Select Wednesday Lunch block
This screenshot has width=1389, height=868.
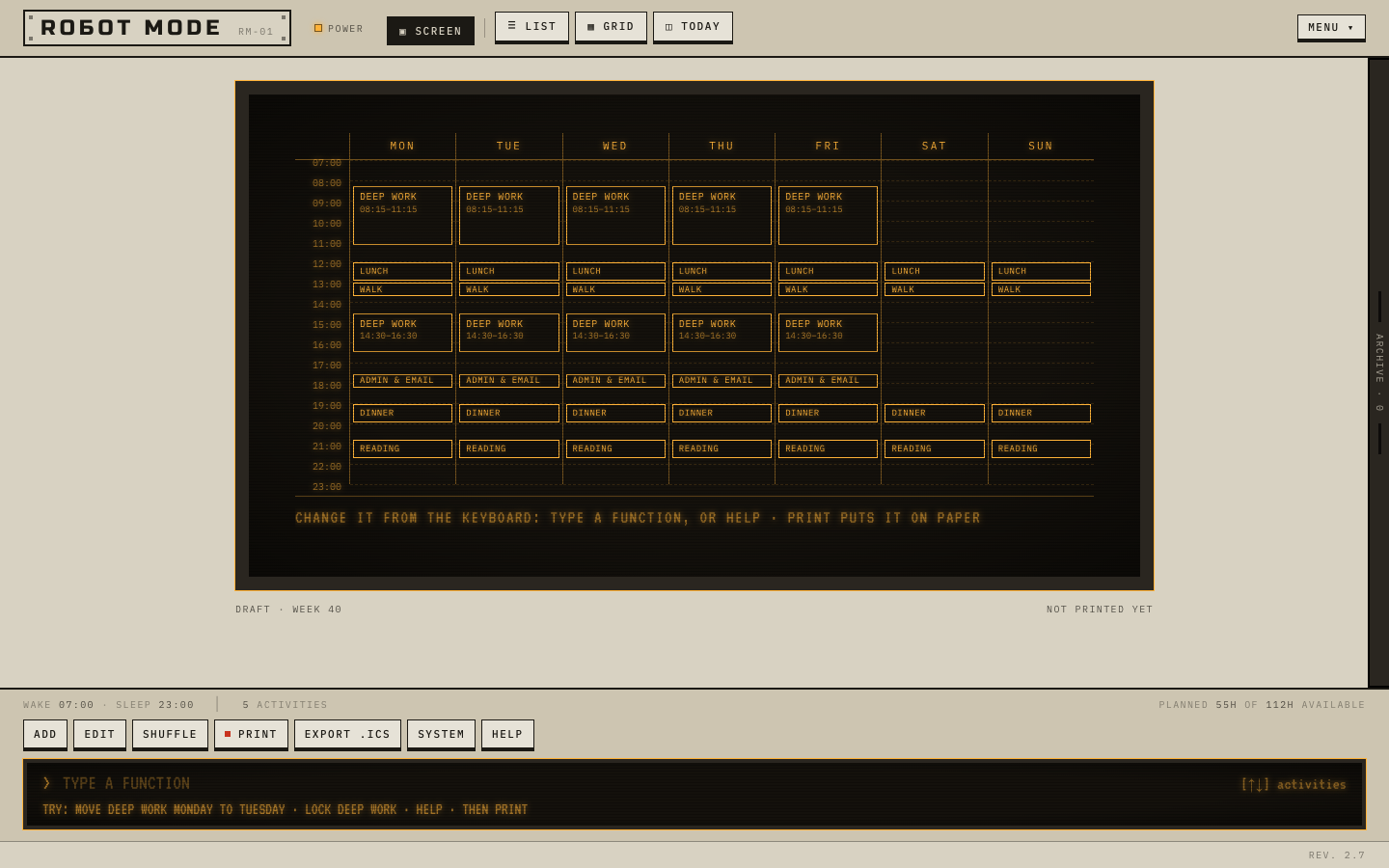(x=615, y=272)
